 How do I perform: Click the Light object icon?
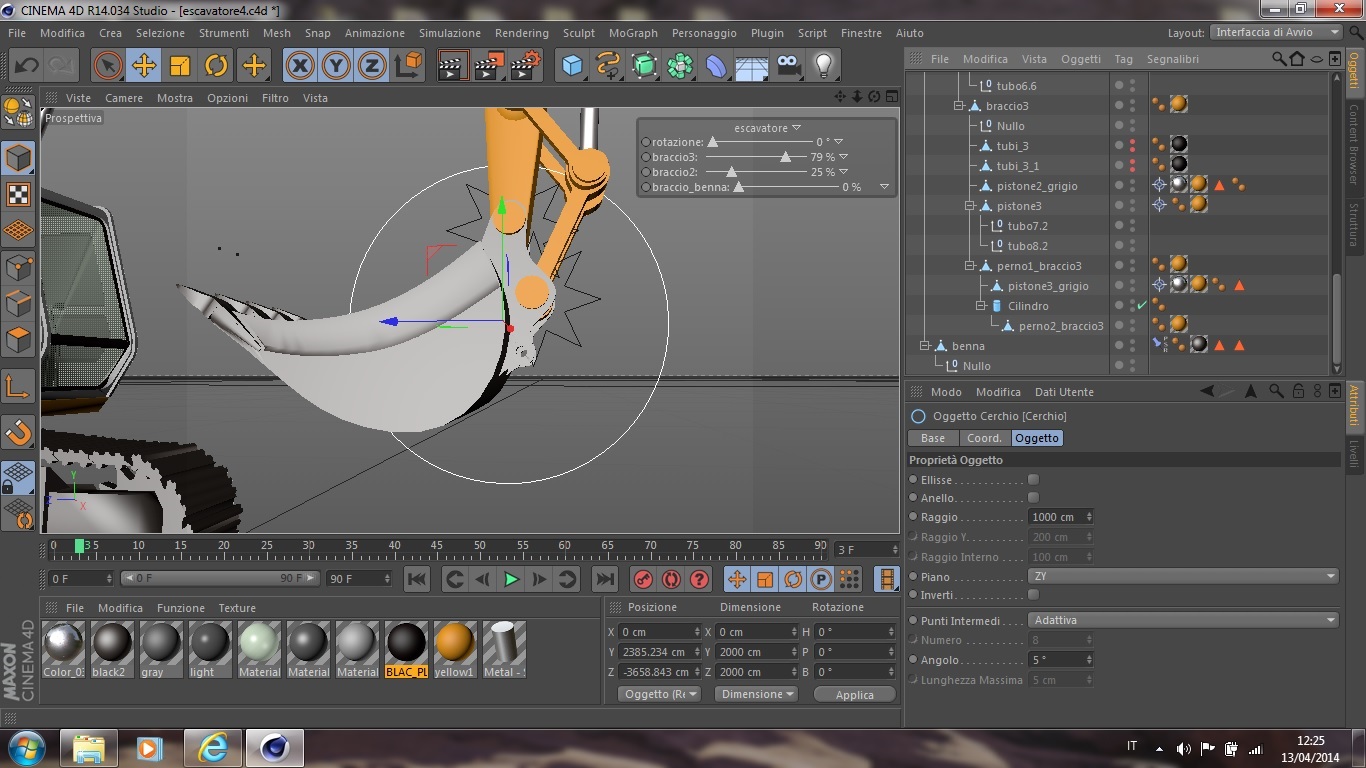[x=823, y=66]
